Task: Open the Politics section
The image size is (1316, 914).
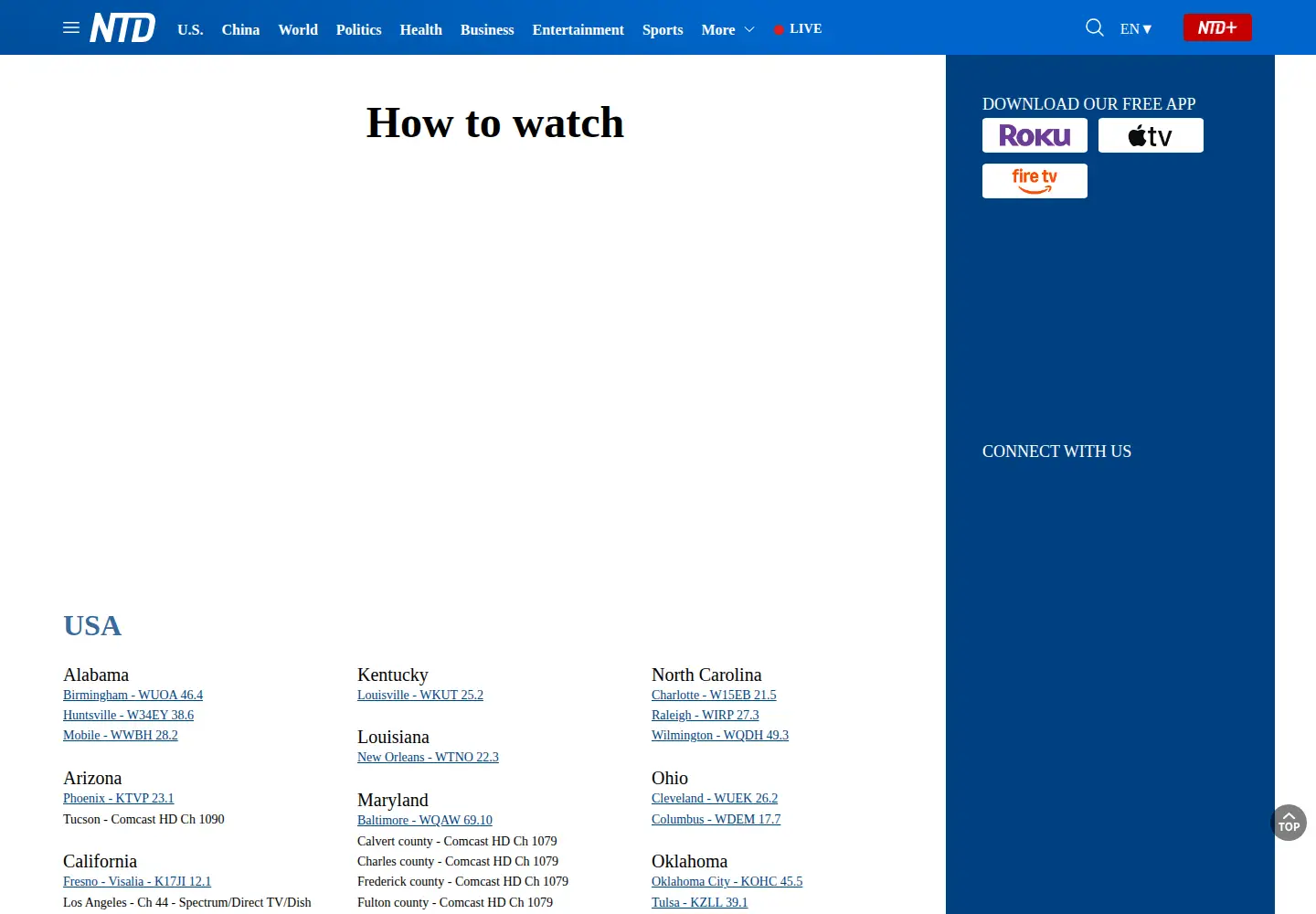Action: click(x=359, y=30)
